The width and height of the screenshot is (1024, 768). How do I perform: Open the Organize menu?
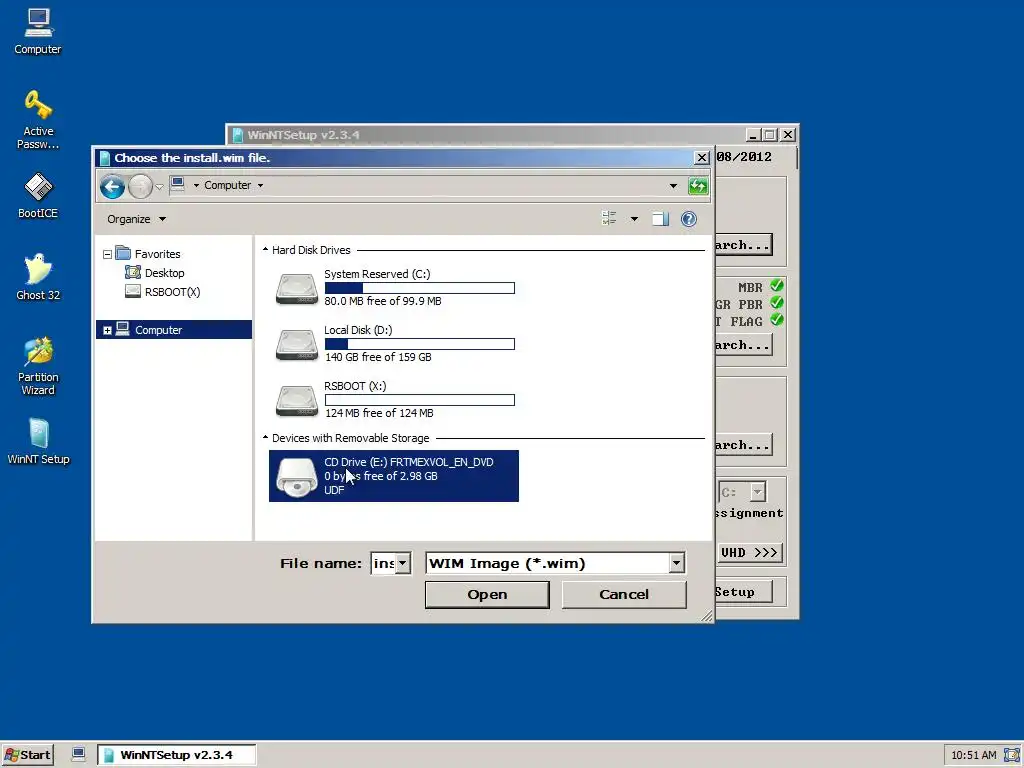coord(136,219)
